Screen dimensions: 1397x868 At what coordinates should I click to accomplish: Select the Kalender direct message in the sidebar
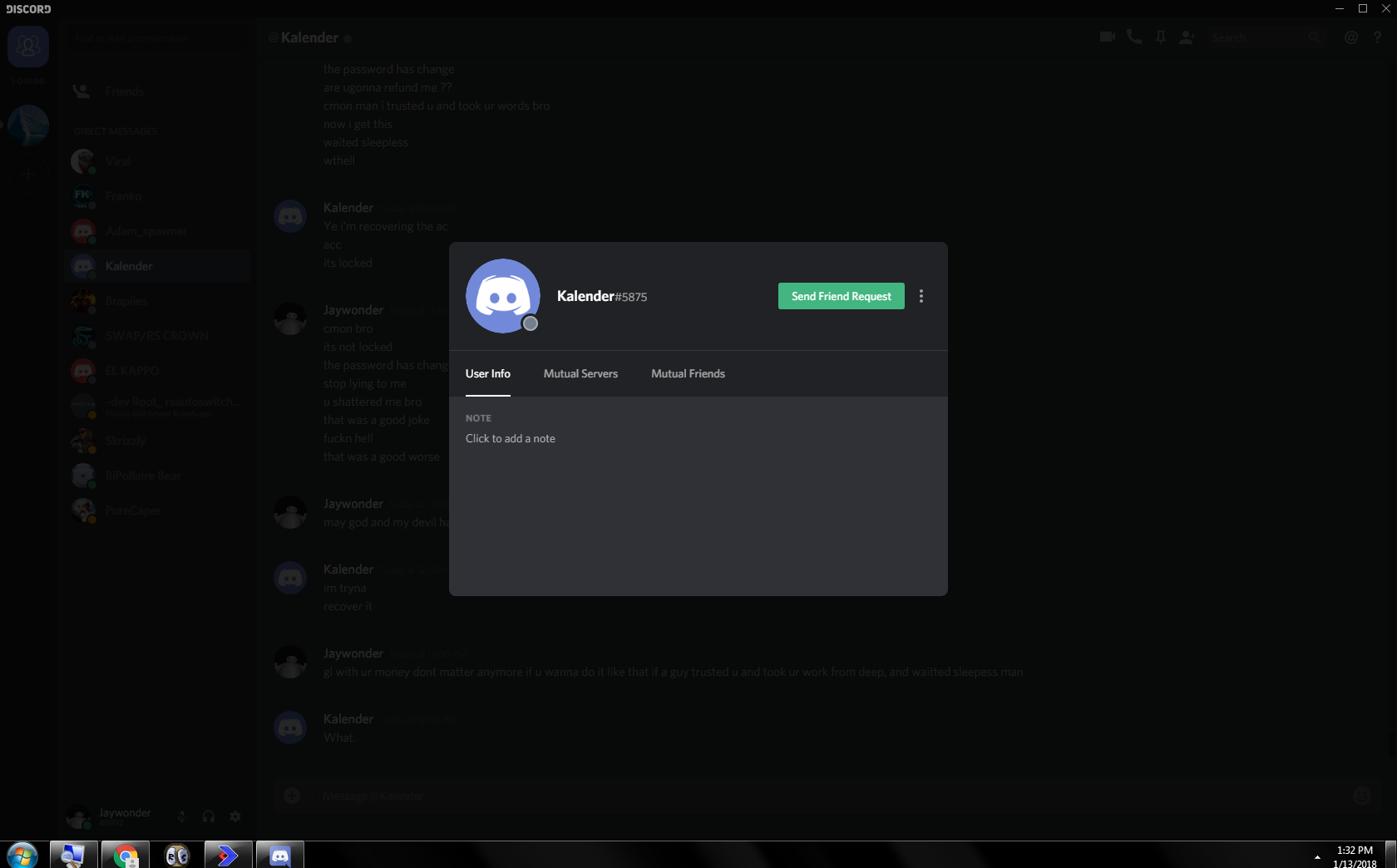tap(157, 266)
